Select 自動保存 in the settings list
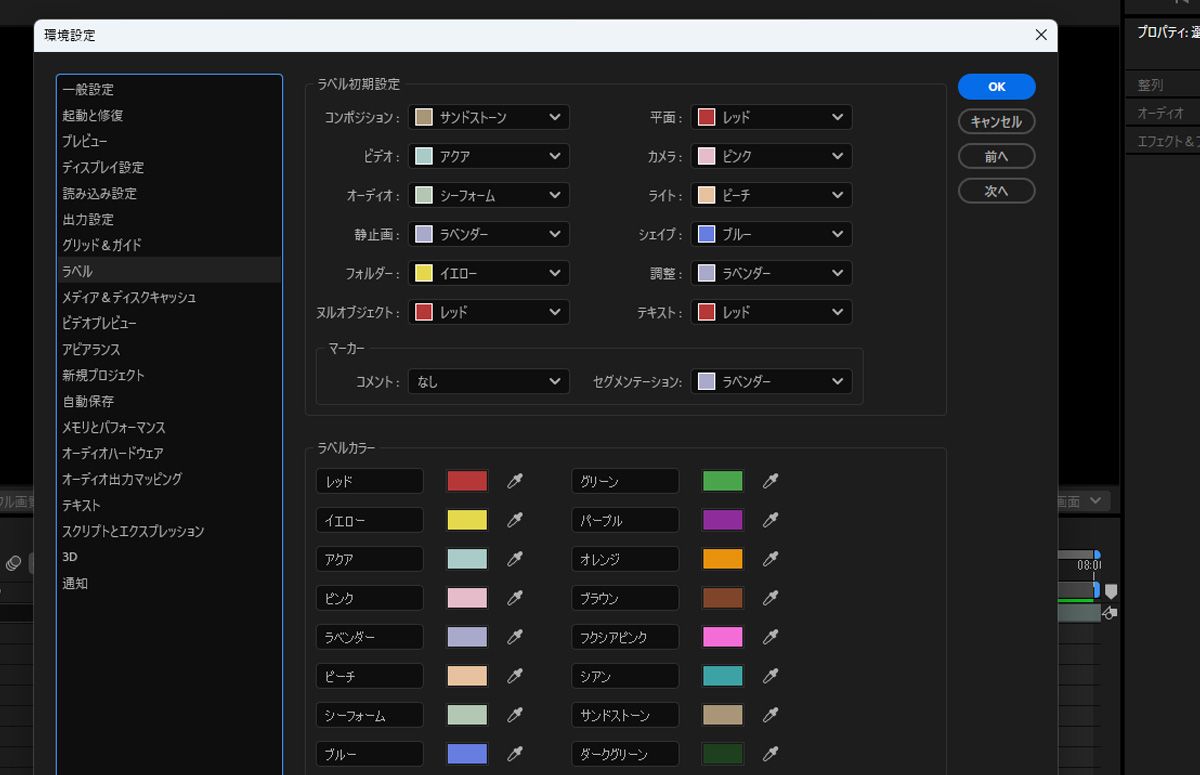The width and height of the screenshot is (1200, 775). [169, 401]
